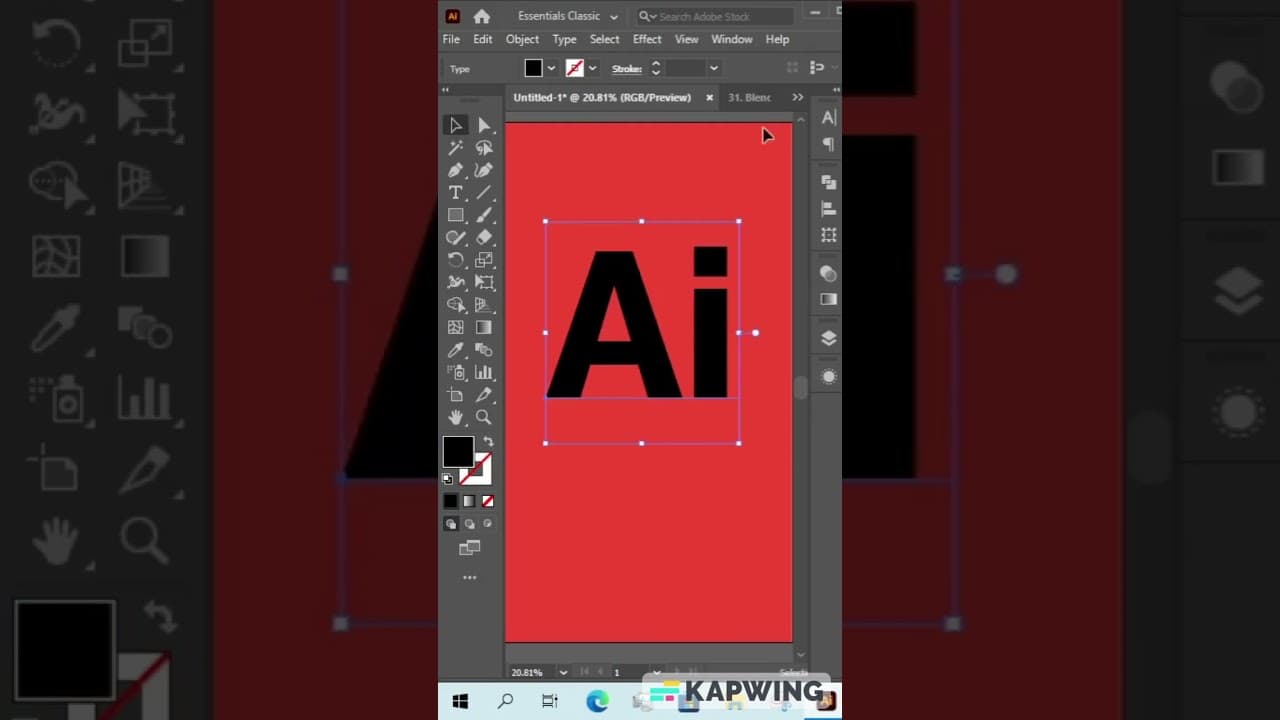The height and width of the screenshot is (720, 1280).
Task: Select the Type tool
Action: (x=455, y=192)
